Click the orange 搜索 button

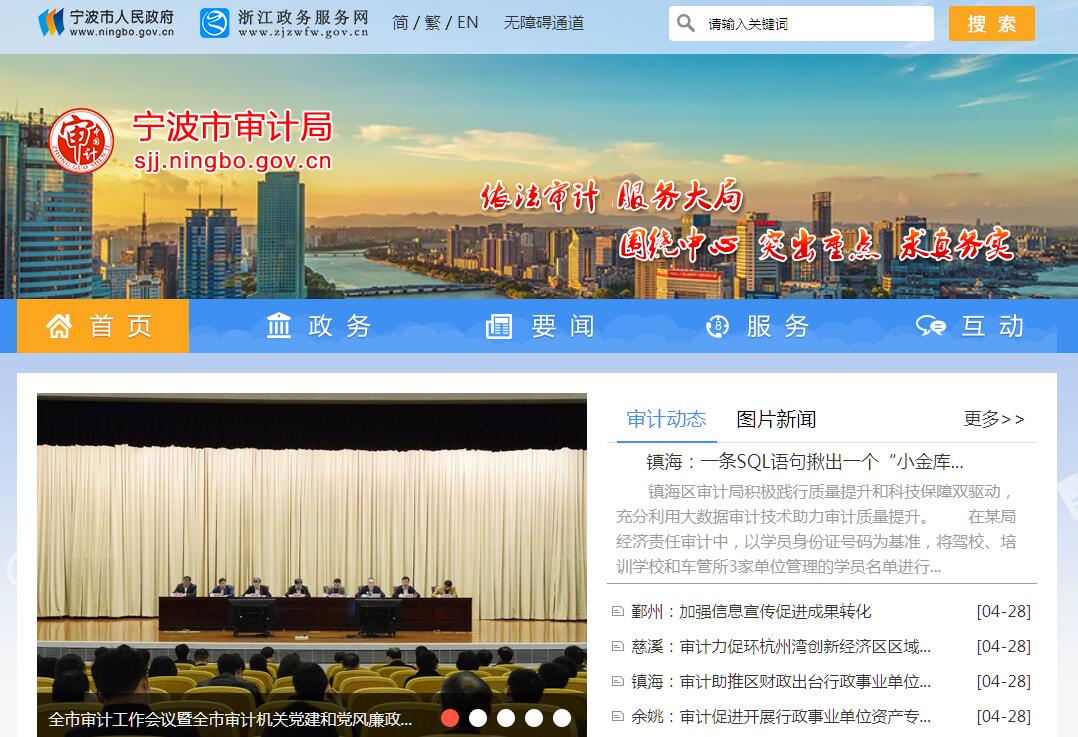click(991, 23)
